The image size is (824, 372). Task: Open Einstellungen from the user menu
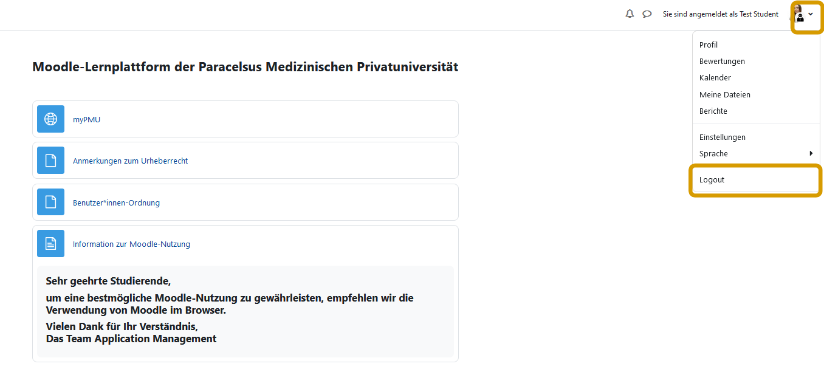click(x=722, y=137)
